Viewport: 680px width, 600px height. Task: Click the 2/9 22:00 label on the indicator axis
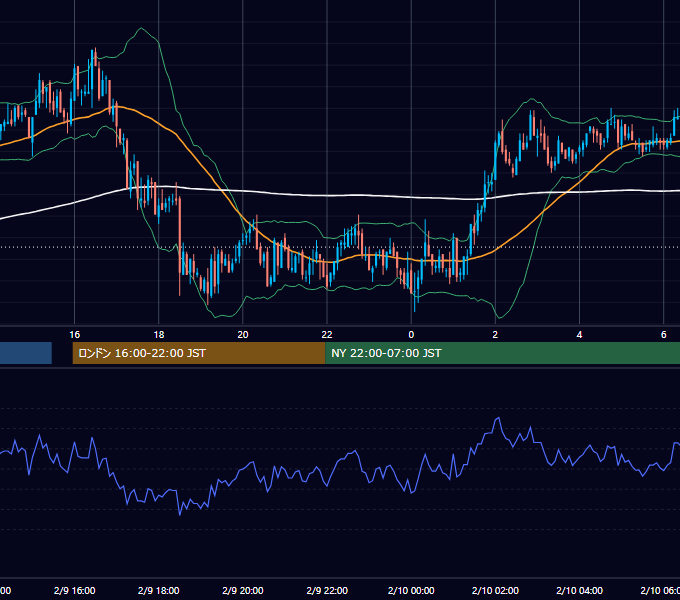tap(327, 590)
